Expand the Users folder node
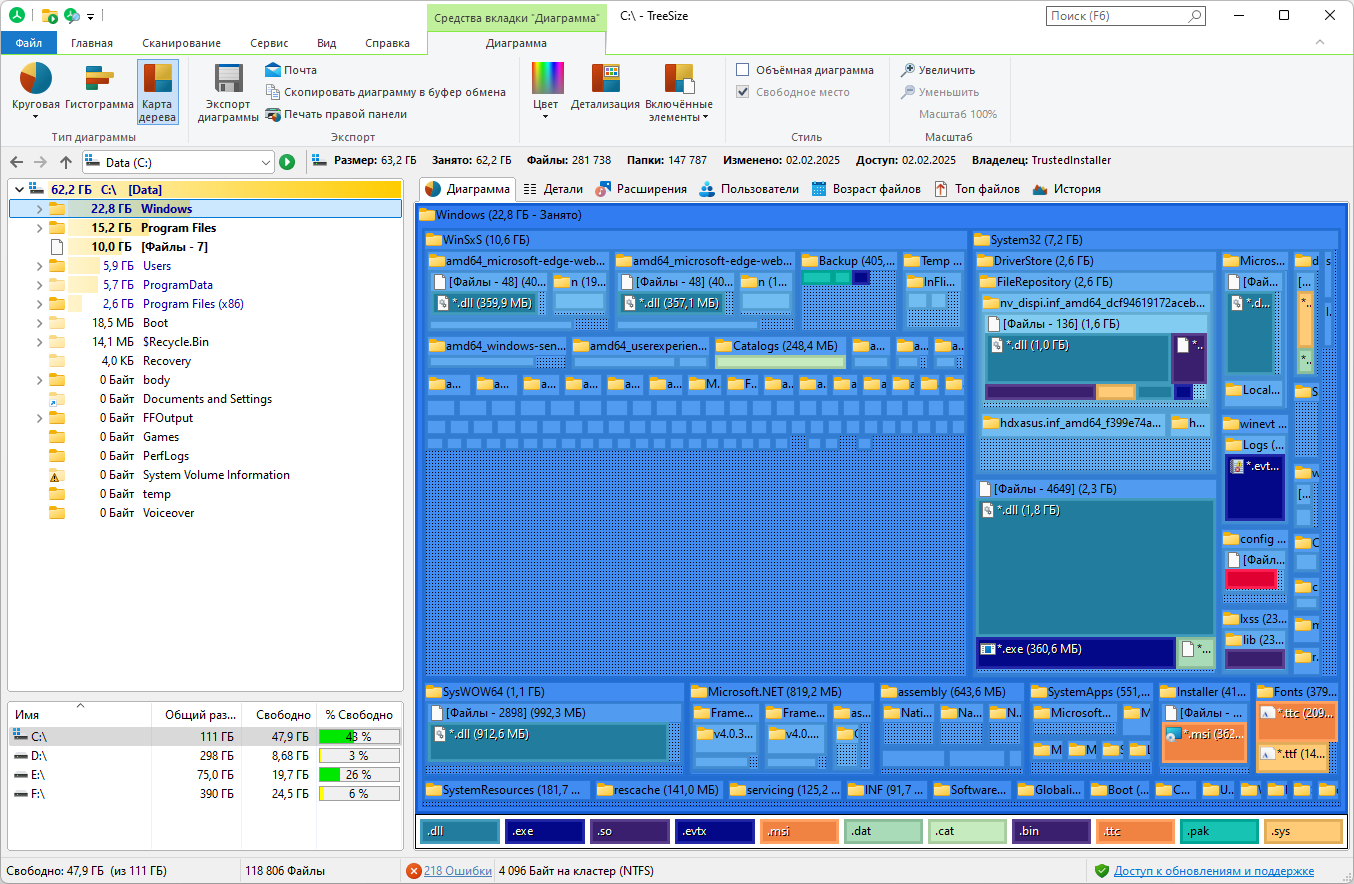 (39, 266)
